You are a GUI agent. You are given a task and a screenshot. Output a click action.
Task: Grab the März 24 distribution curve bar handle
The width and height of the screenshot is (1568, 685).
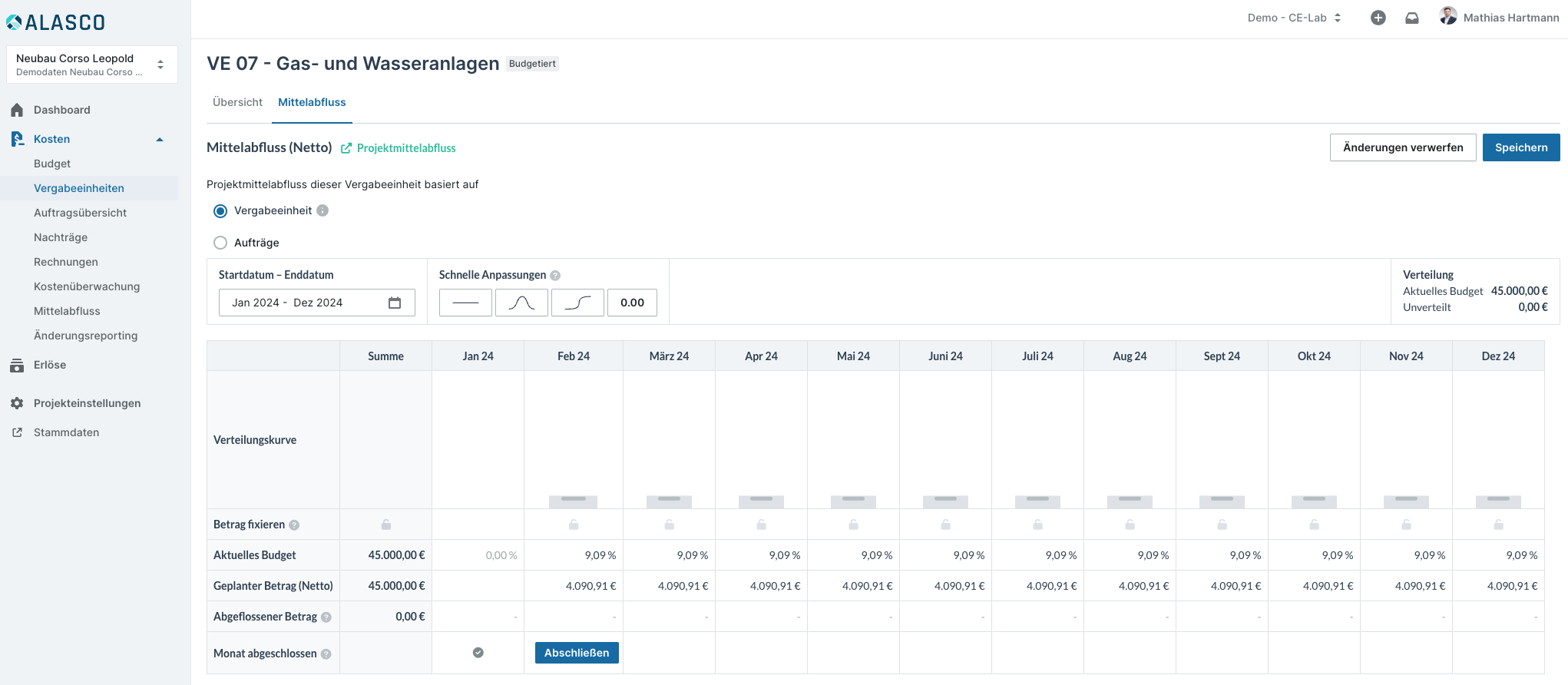(x=669, y=499)
